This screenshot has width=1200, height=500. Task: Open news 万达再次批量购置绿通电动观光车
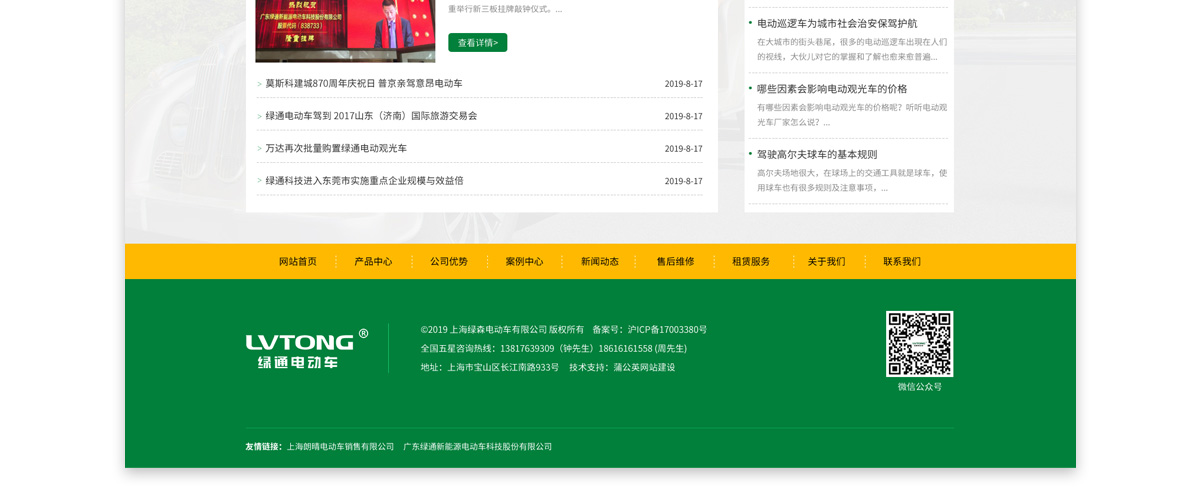tap(336, 148)
